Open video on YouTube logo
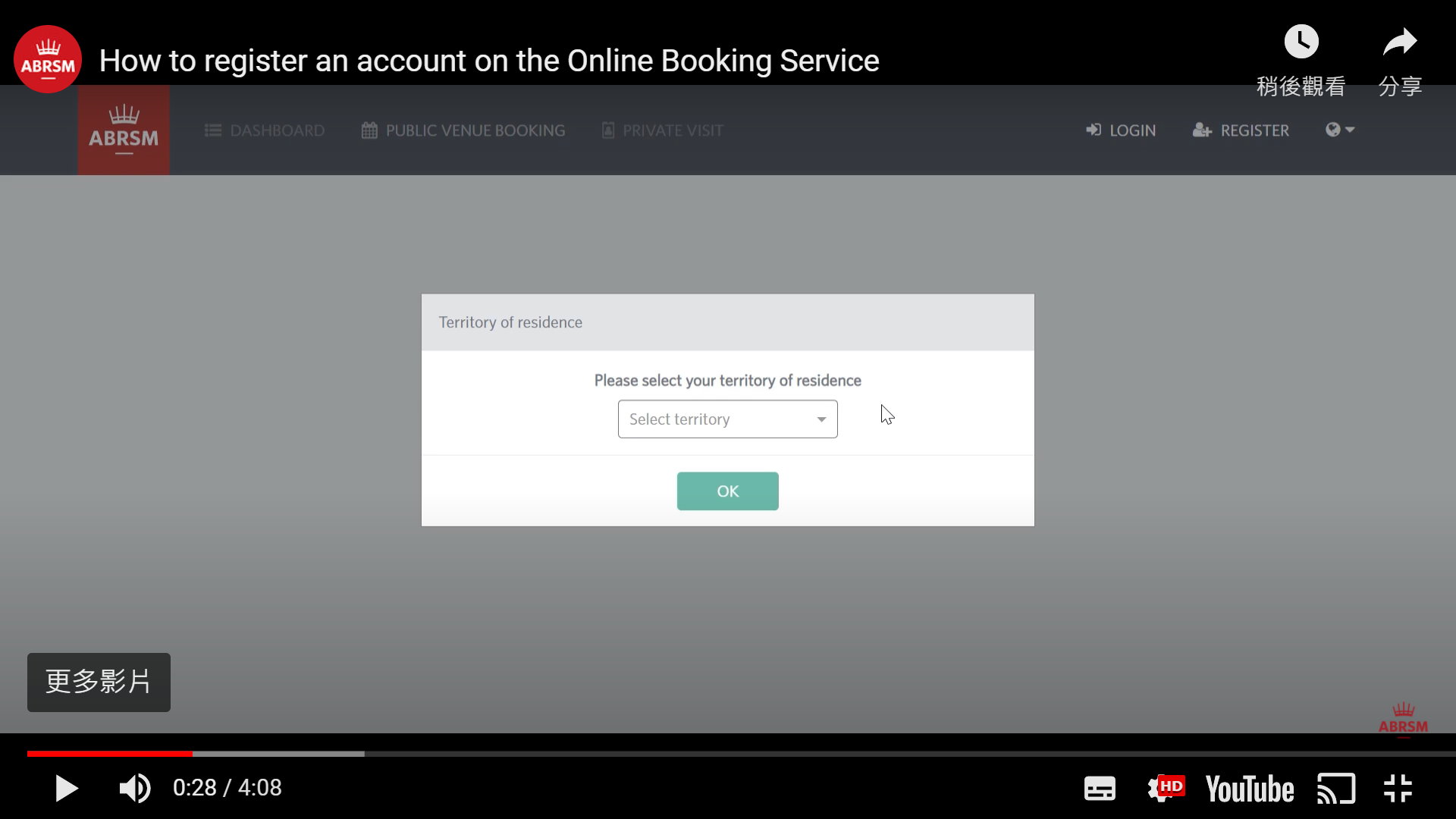 pyautogui.click(x=1249, y=789)
